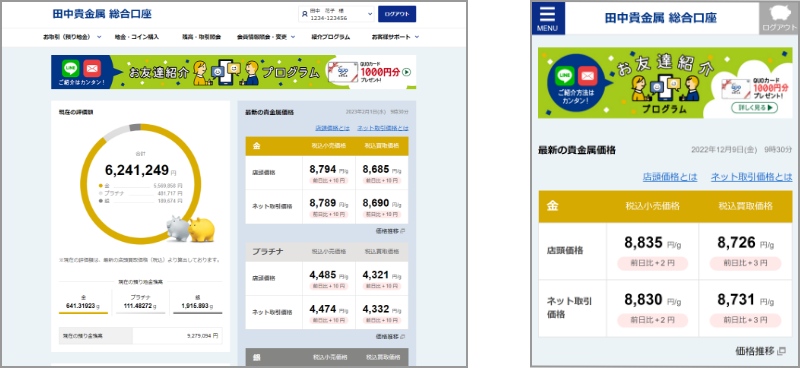
Task: Click the 4,485 platinum store selling price
Action: point(323,275)
